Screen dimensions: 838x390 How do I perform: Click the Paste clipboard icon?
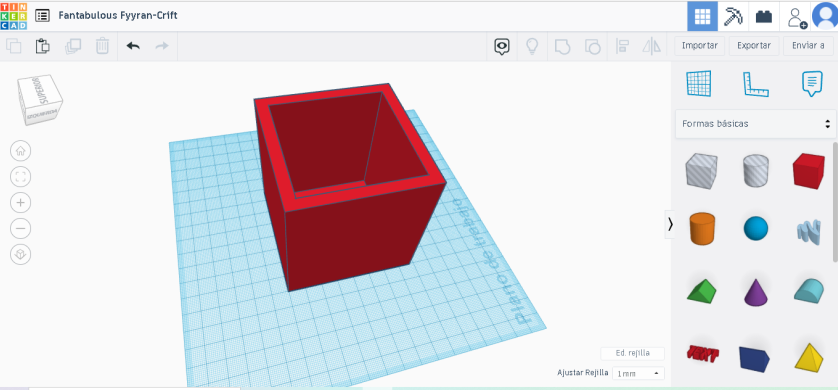point(43,46)
